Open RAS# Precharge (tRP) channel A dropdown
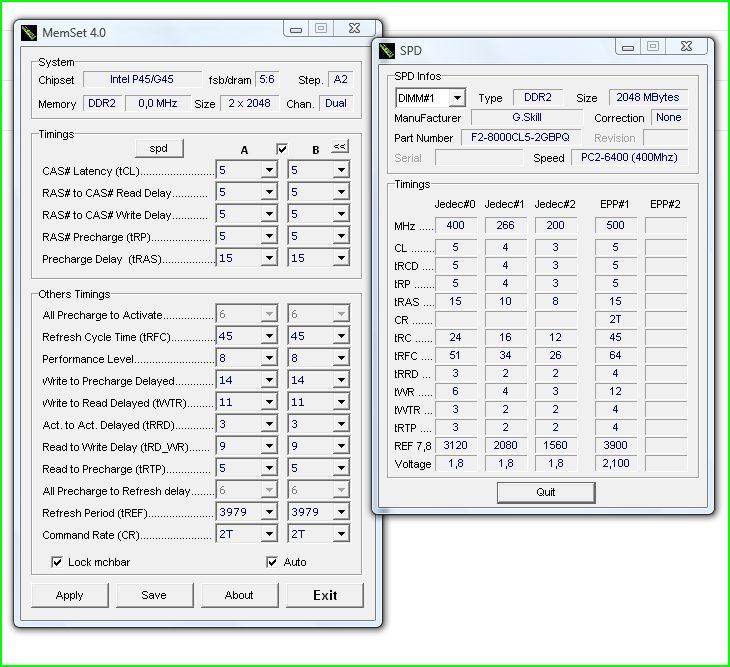Viewport: 730px width, 667px height. pyautogui.click(x=269, y=236)
